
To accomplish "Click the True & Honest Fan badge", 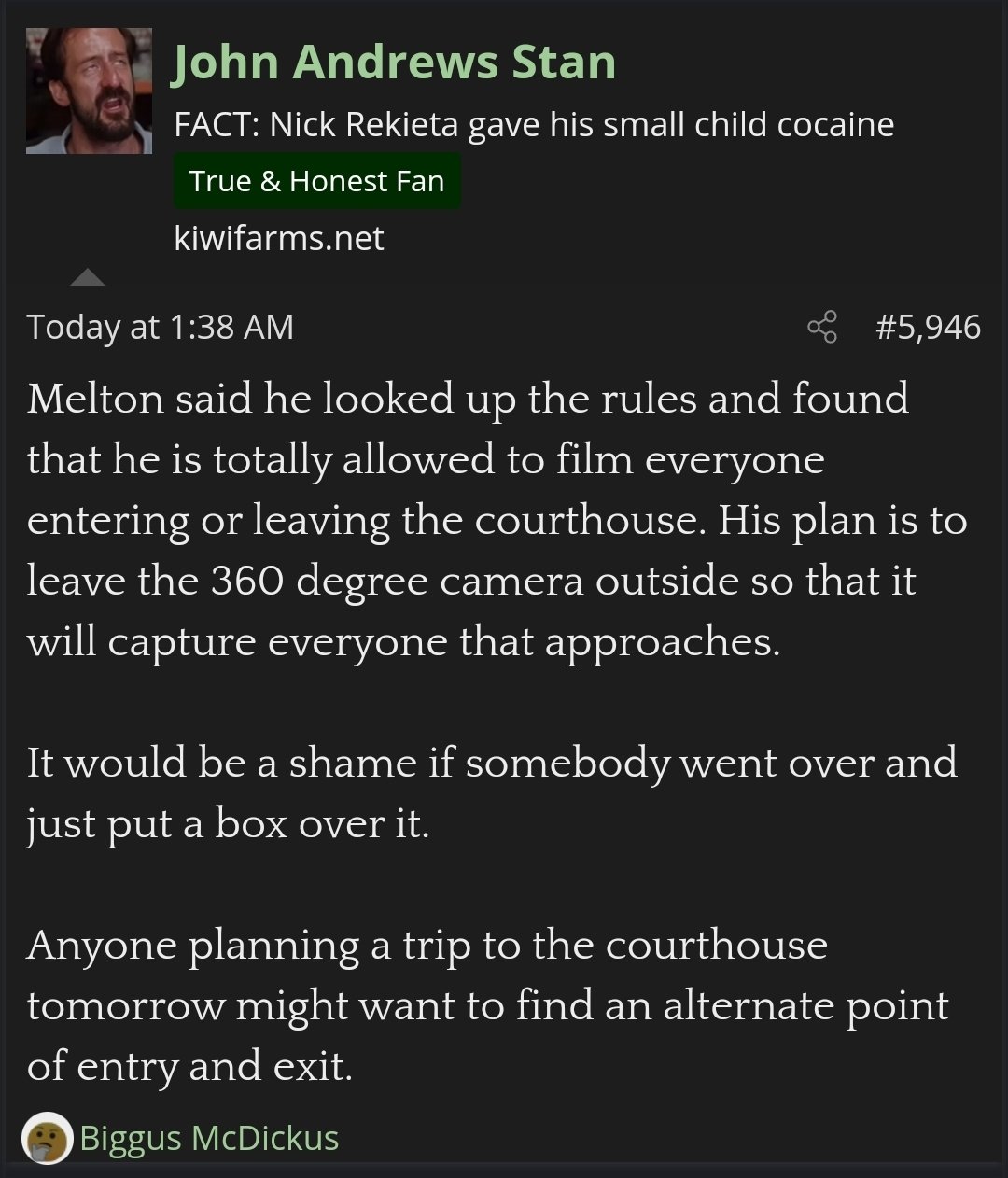I will click(x=316, y=181).
